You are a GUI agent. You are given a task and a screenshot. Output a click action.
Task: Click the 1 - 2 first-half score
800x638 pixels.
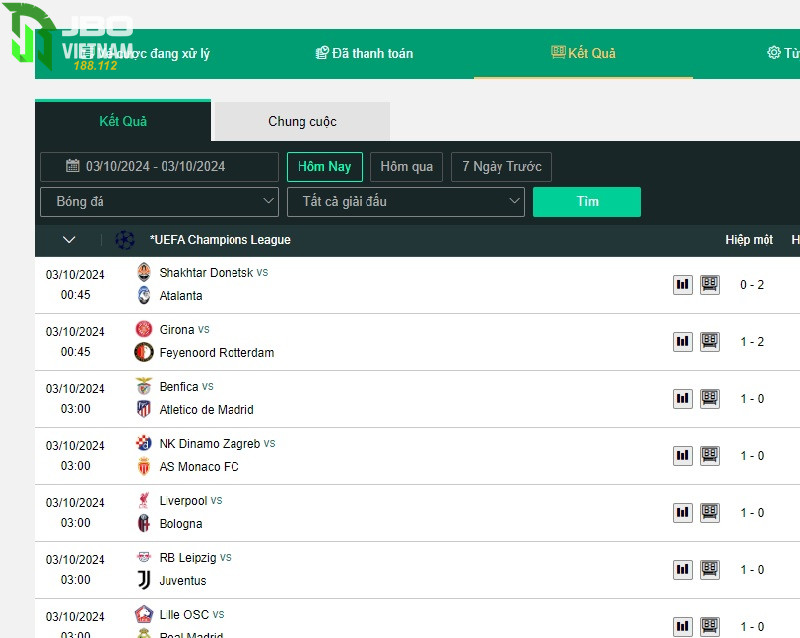(752, 341)
